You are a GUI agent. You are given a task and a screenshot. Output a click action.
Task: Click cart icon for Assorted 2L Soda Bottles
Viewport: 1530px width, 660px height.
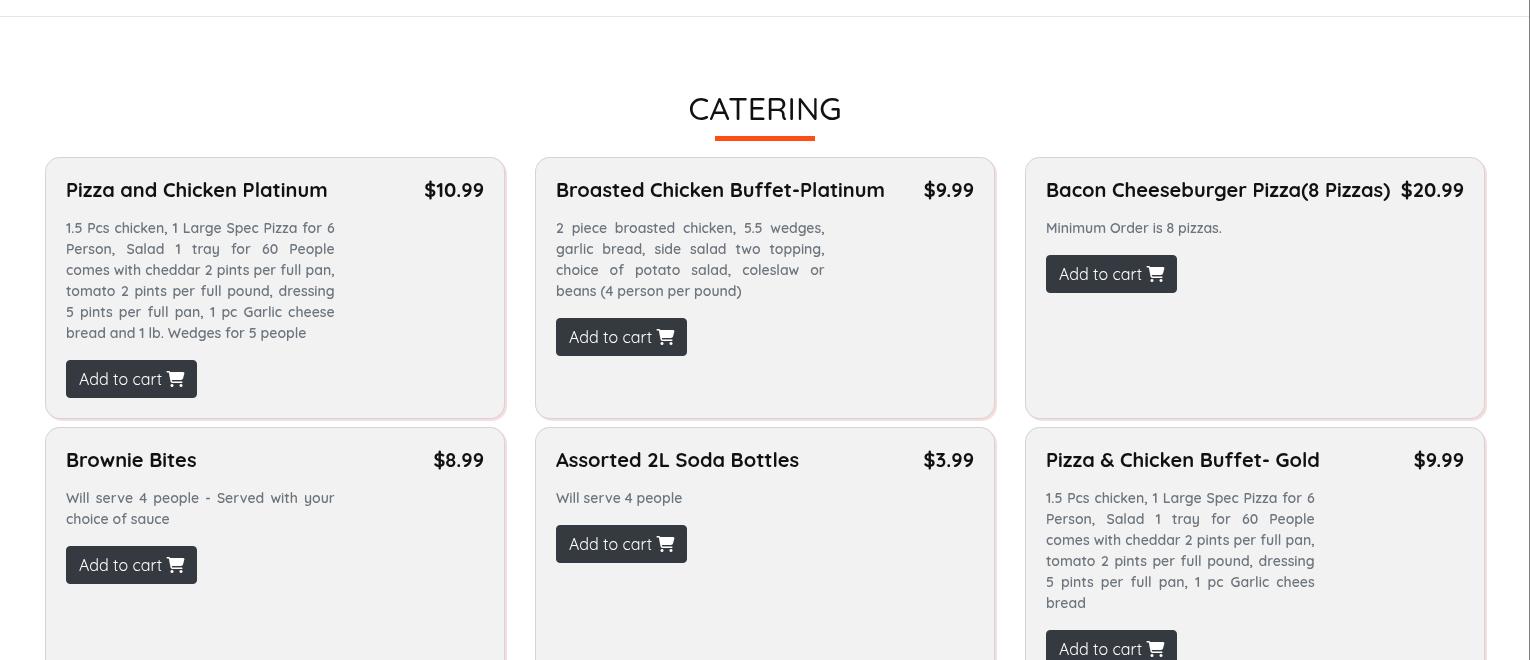[x=666, y=544]
